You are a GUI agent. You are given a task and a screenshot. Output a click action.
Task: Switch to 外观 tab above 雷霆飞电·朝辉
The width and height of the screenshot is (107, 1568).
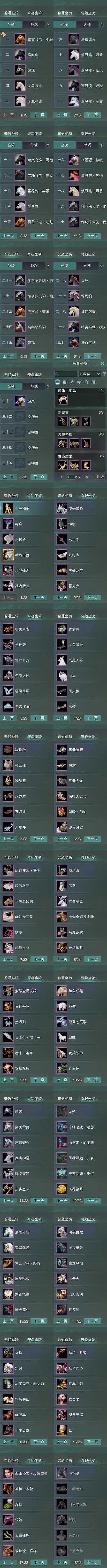pyautogui.click(x=35, y=24)
